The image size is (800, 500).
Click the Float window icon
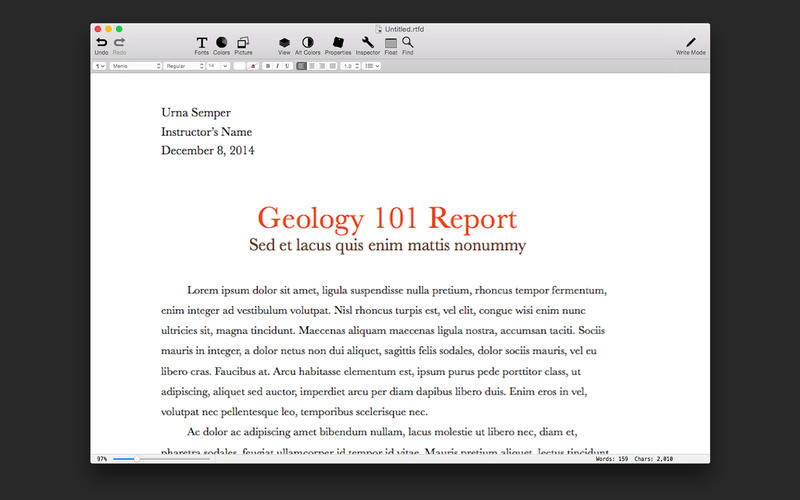click(391, 42)
